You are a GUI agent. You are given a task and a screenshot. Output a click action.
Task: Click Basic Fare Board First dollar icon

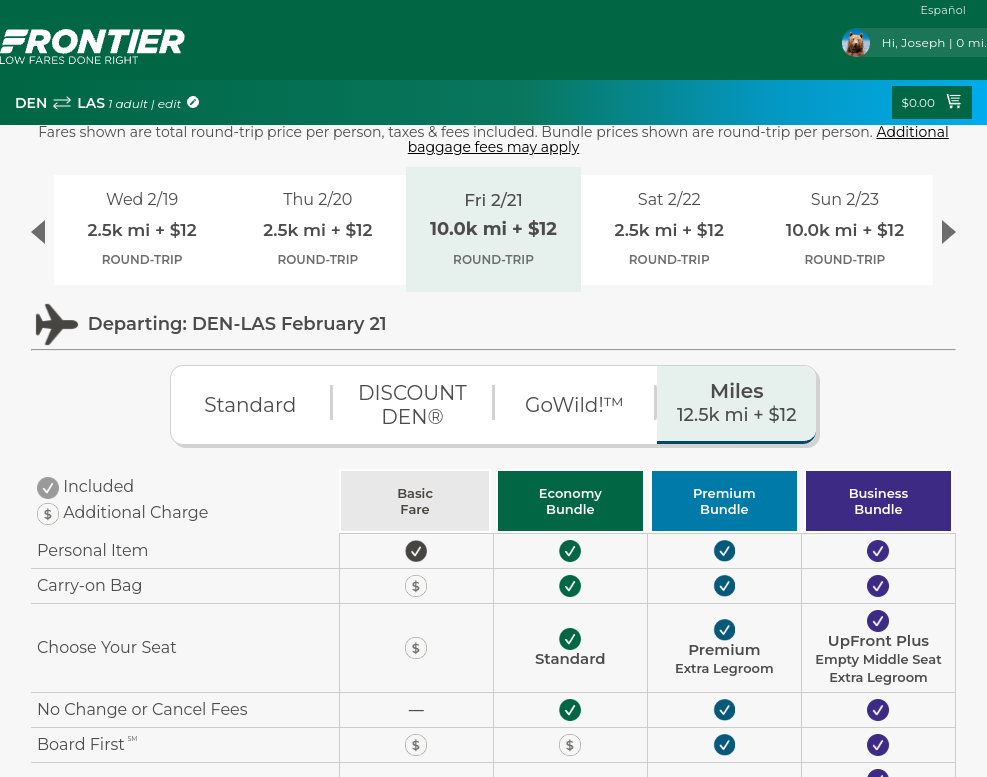[415, 746]
